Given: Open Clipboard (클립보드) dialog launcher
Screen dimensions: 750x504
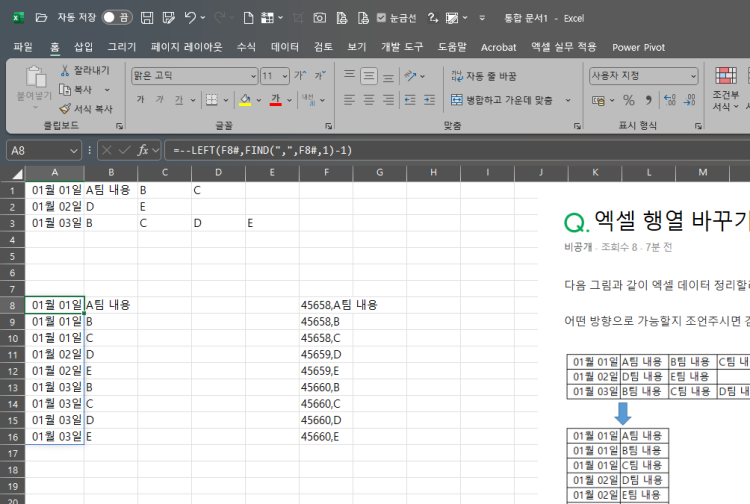Looking at the screenshot, I should (x=120, y=126).
